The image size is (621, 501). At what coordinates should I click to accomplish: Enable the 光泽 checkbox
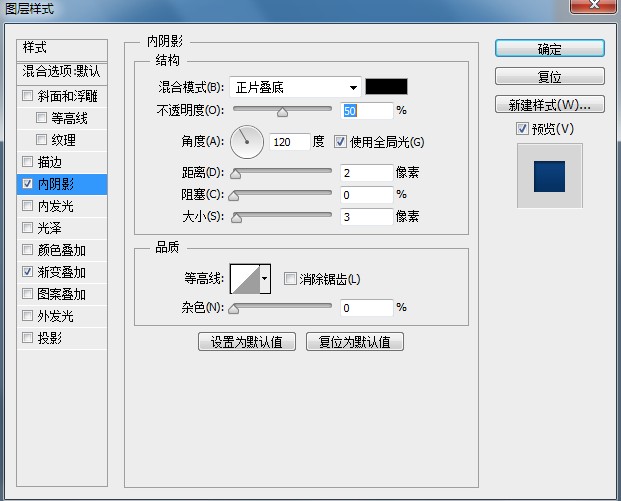click(27, 227)
